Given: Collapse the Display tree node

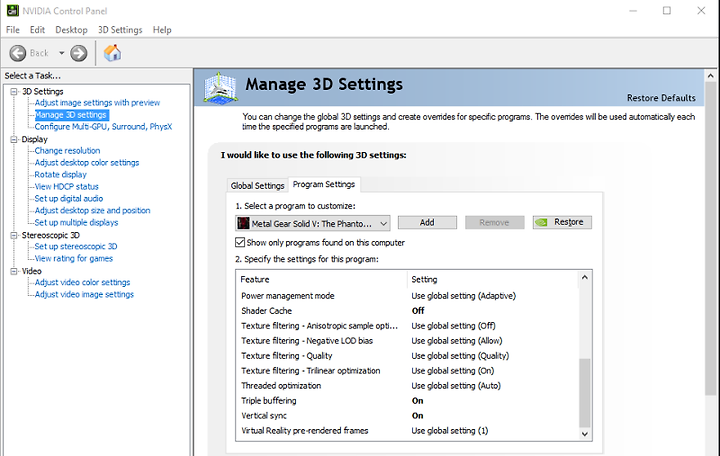Looking at the screenshot, I should click(14, 139).
